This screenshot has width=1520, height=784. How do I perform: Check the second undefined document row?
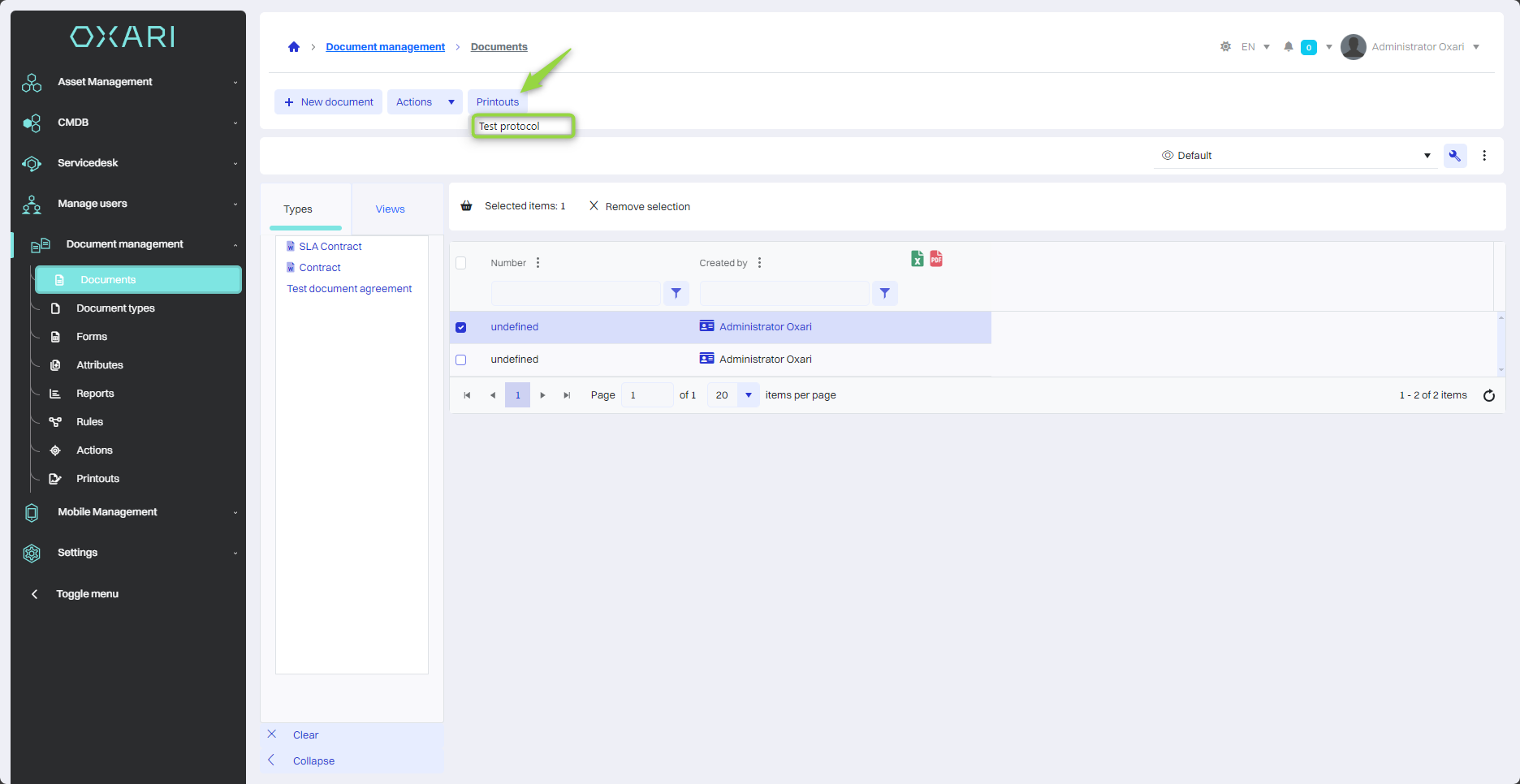(x=461, y=360)
